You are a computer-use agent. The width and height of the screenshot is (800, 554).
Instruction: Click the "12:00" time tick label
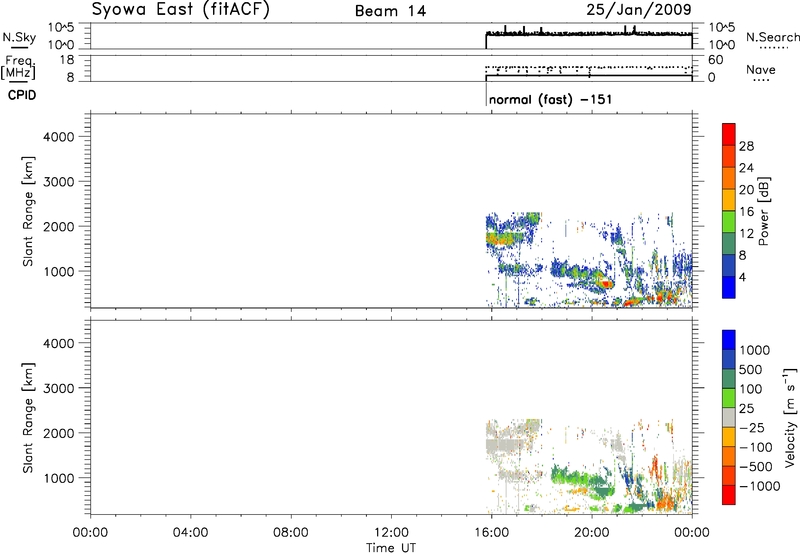point(391,533)
